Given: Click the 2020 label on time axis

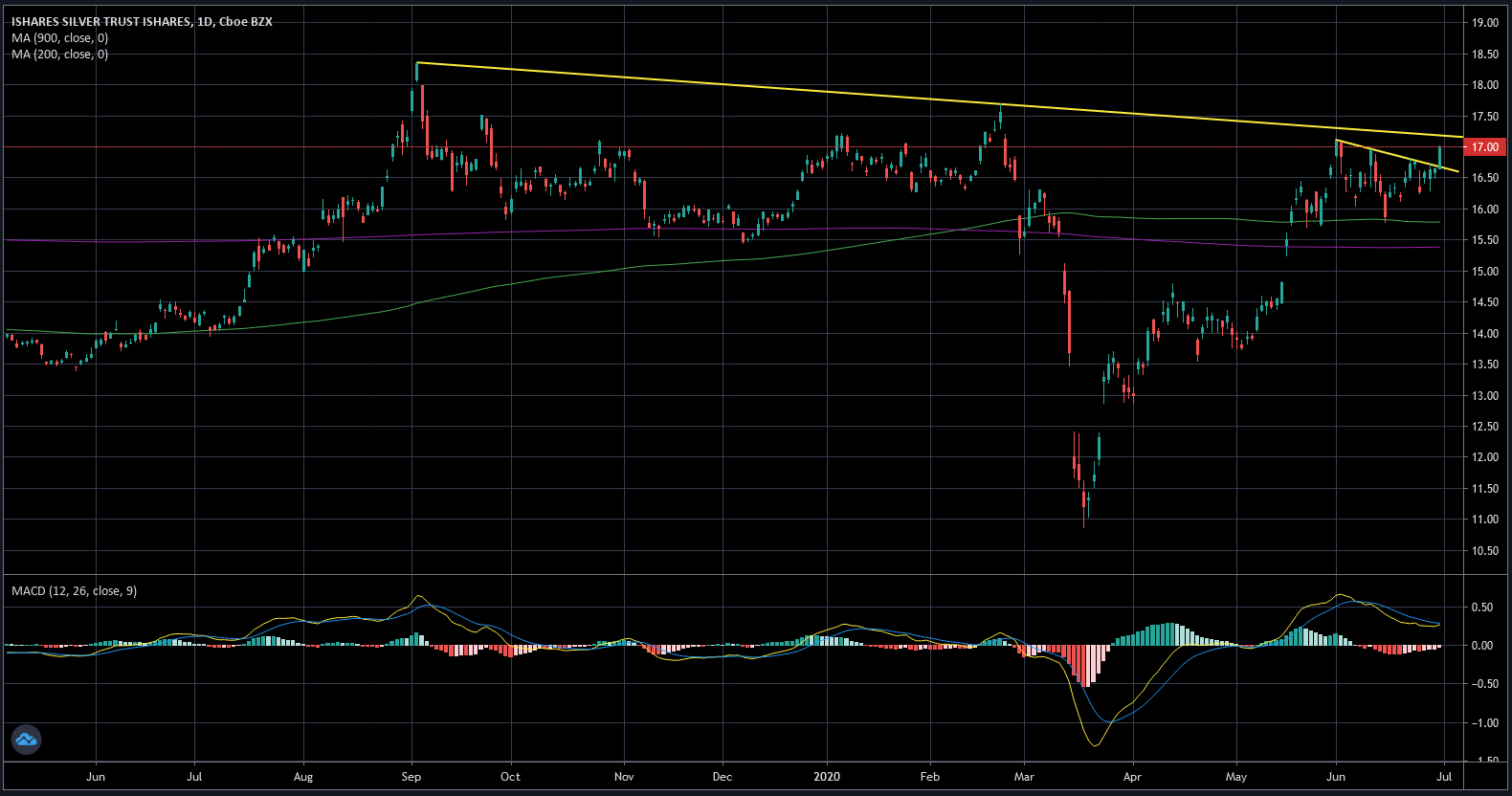Looking at the screenshot, I should (x=827, y=777).
